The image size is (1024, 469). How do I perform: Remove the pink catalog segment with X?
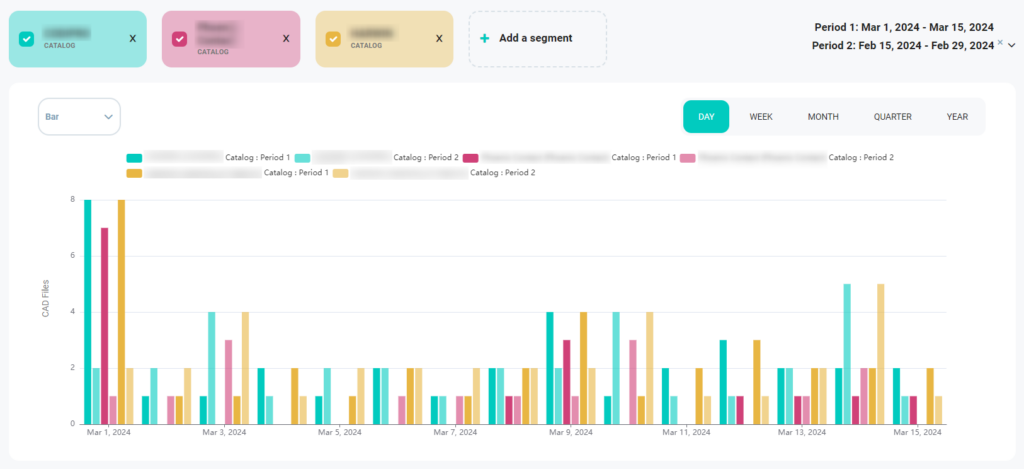[x=286, y=39]
